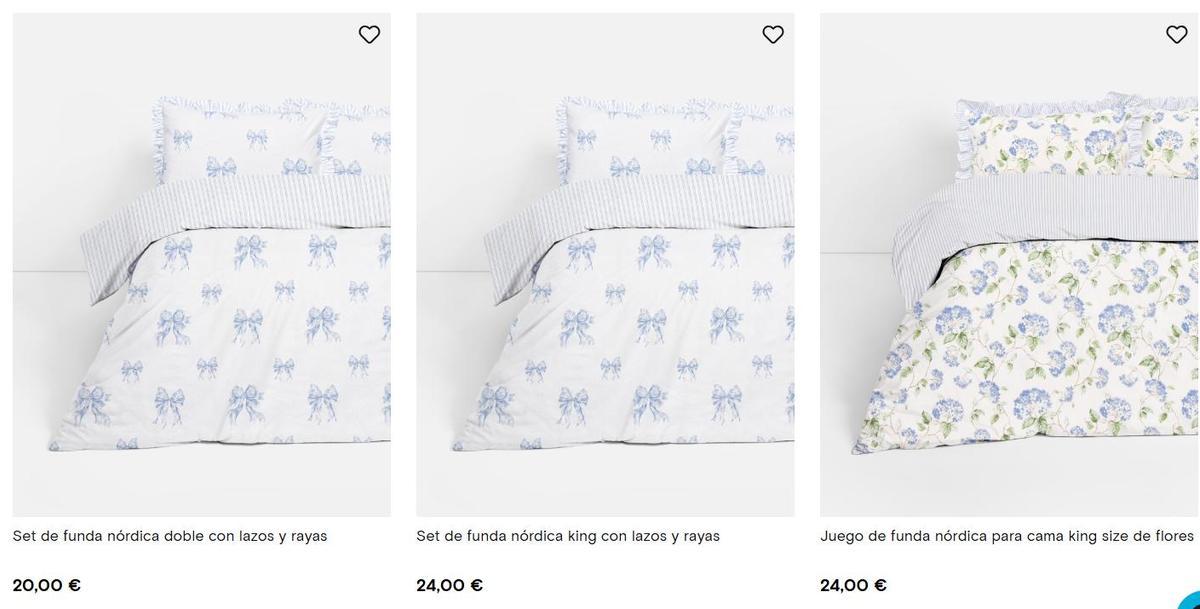Viewport: 1200px width, 609px height.
Task: Click the floral pillow on the flores set
Action: tap(1040, 140)
